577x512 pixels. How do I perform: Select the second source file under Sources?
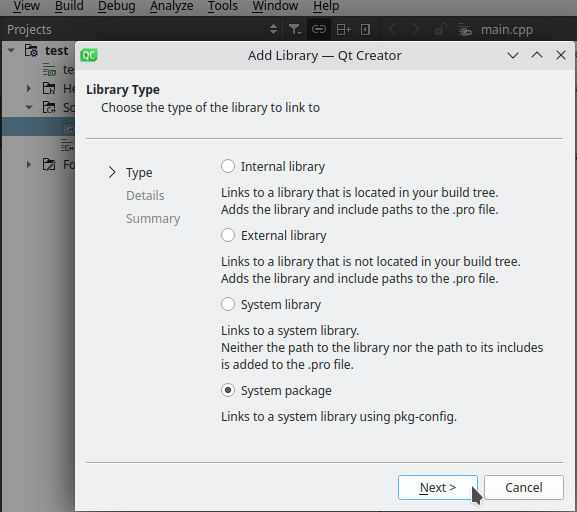pos(67,145)
